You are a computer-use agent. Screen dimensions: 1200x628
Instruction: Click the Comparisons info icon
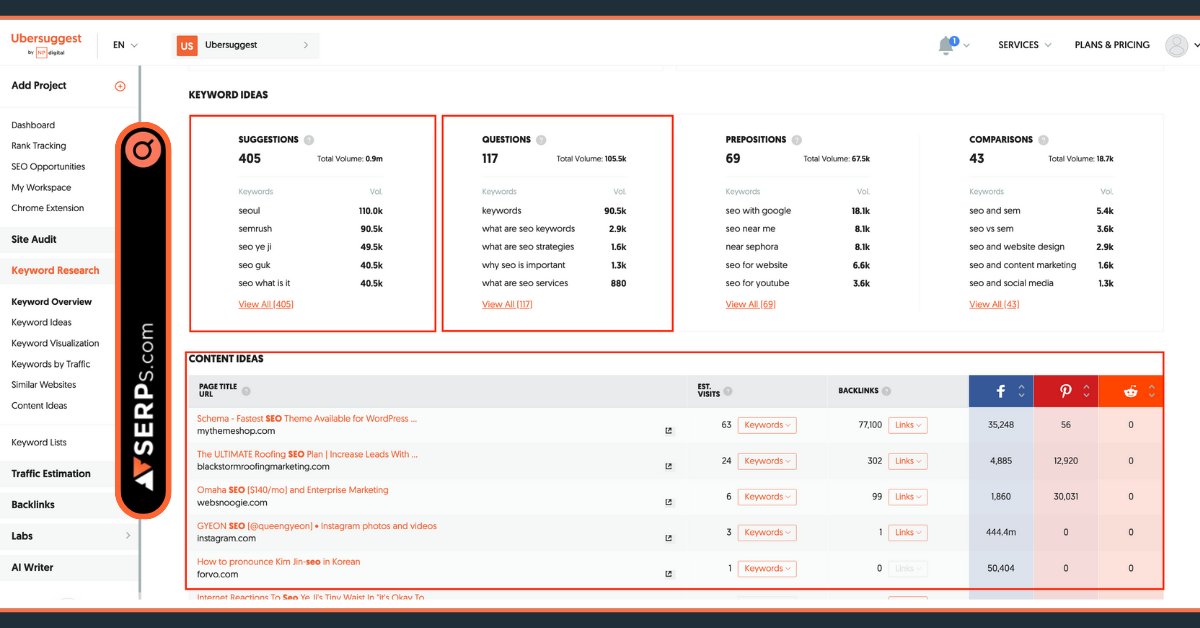tap(1043, 140)
